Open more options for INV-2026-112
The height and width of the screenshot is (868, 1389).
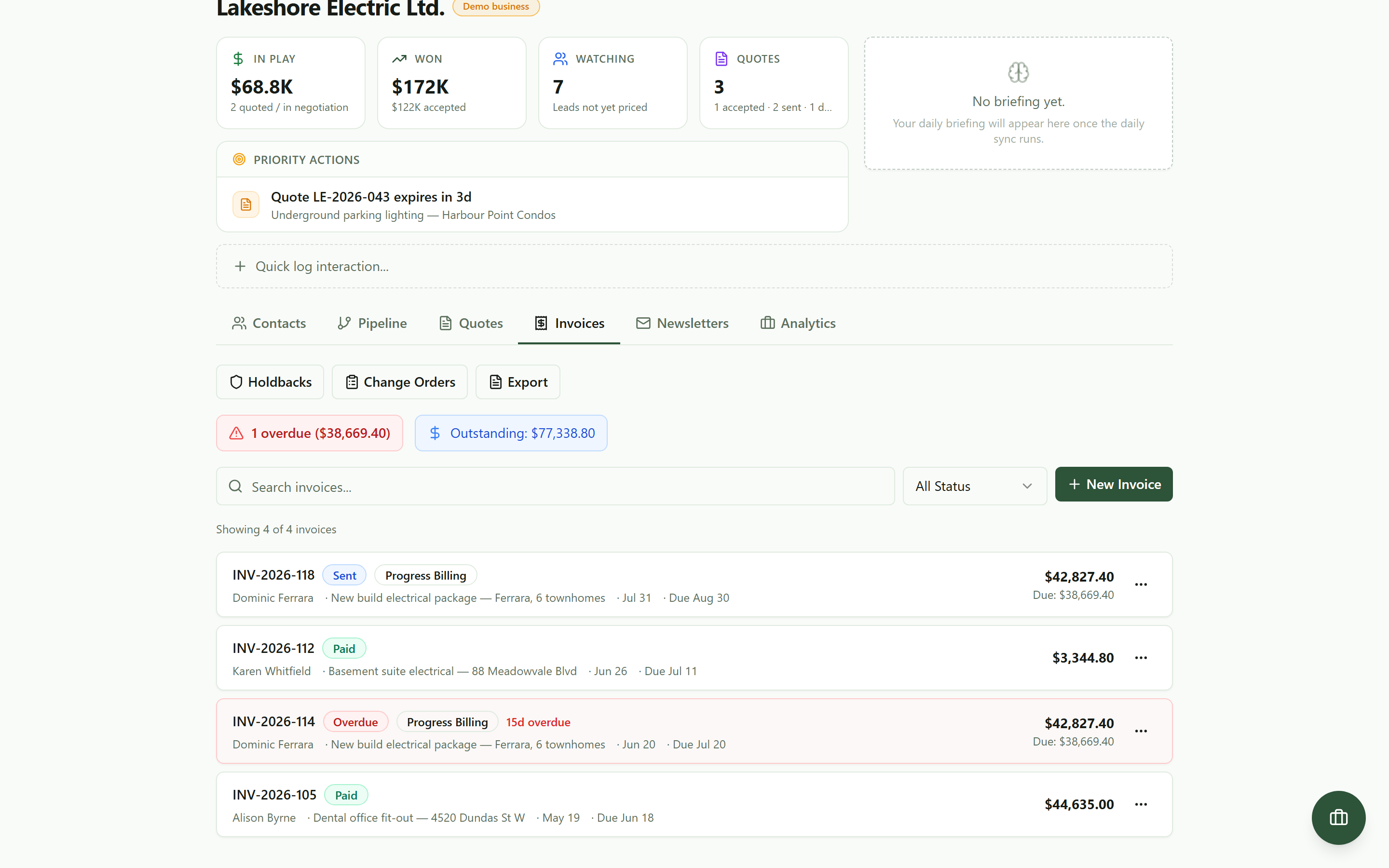pos(1141,658)
